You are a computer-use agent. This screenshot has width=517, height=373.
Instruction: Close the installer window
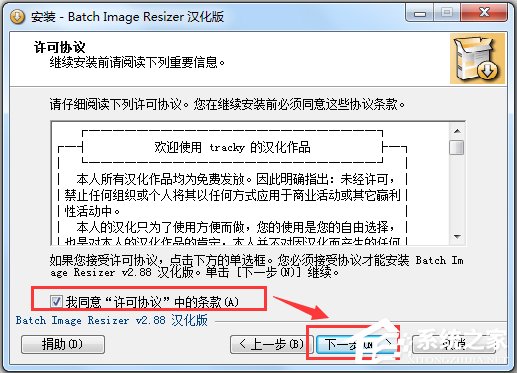[484, 13]
